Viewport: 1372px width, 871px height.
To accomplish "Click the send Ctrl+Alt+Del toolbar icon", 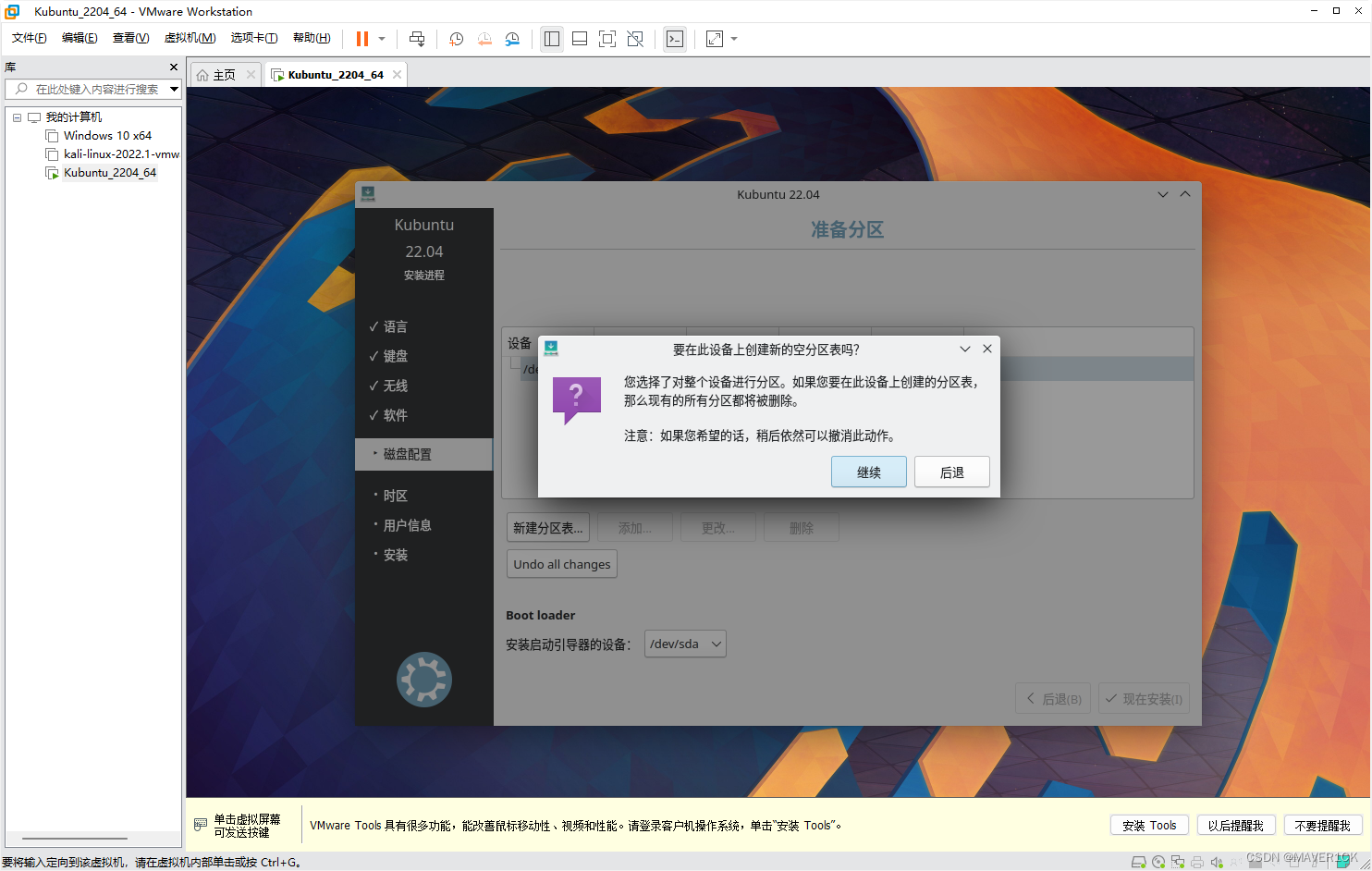I will coord(417,39).
